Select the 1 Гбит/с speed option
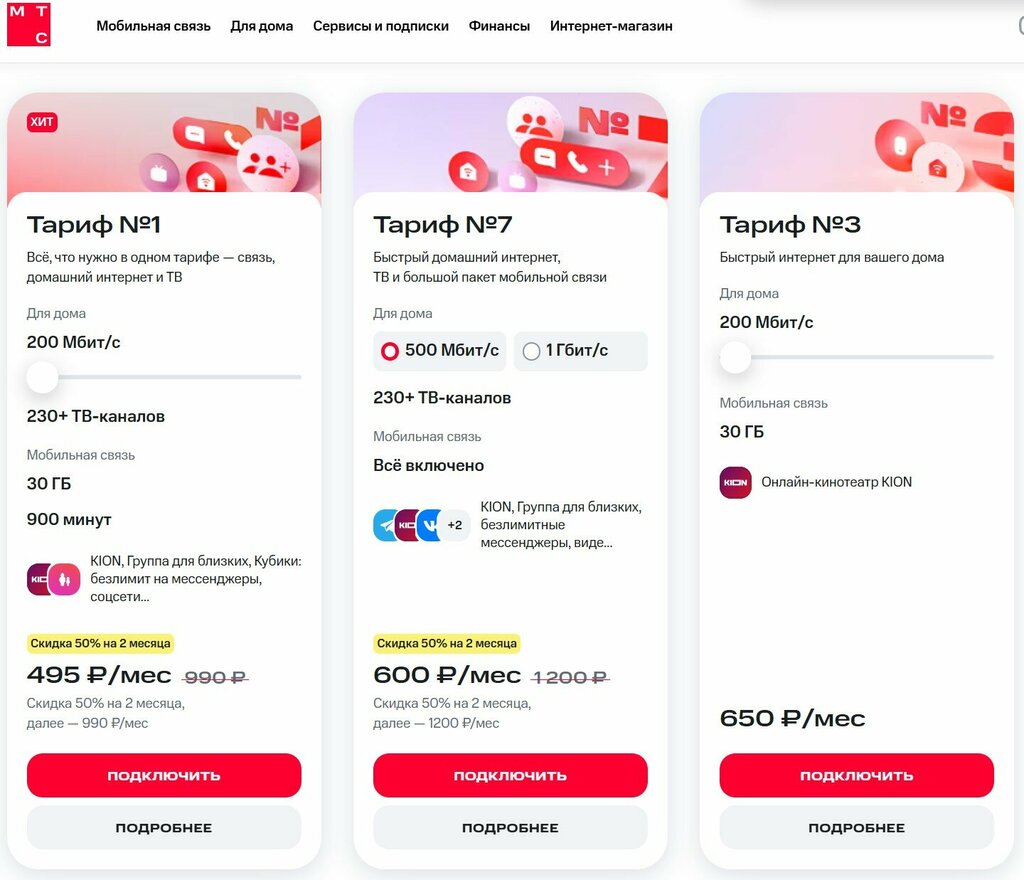The height and width of the screenshot is (880, 1024). 580,351
